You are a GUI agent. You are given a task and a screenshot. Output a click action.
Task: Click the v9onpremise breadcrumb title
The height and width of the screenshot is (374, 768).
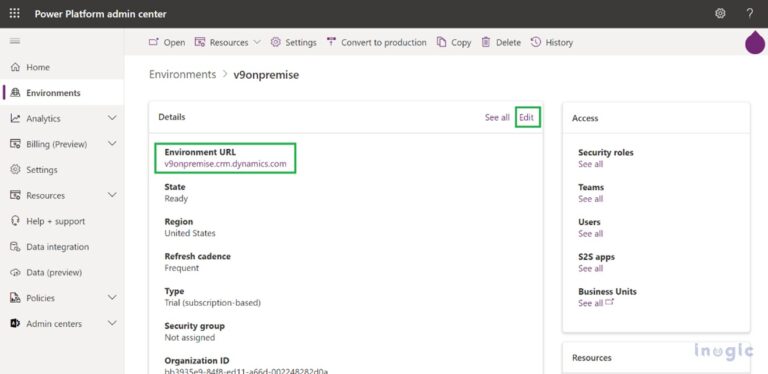[266, 75]
